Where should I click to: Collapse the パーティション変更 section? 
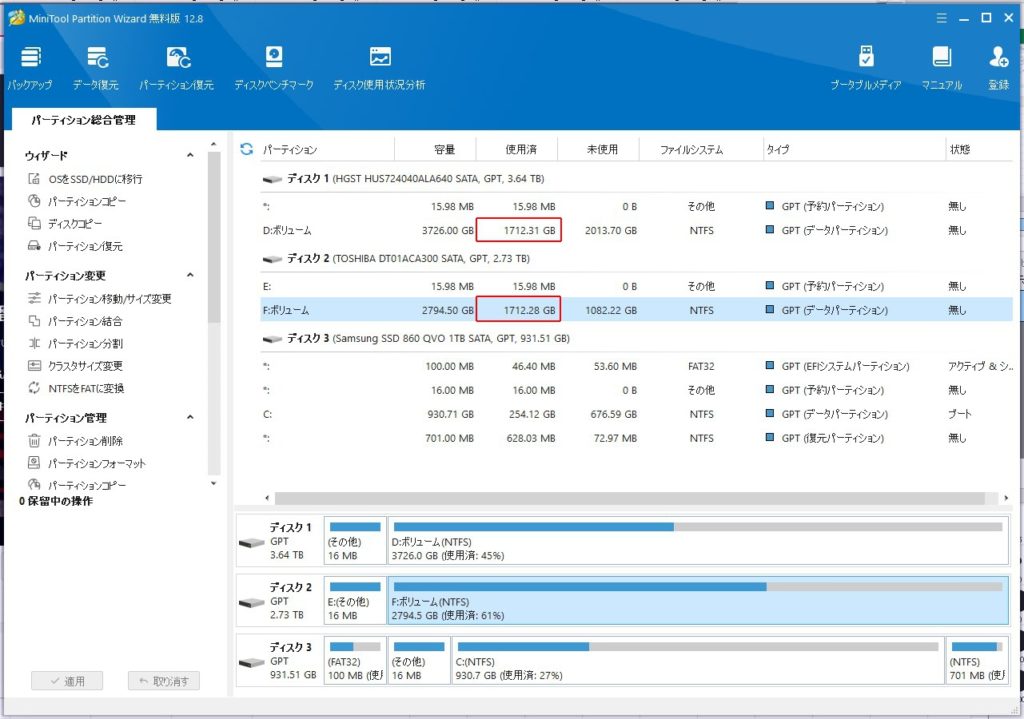[x=190, y=276]
